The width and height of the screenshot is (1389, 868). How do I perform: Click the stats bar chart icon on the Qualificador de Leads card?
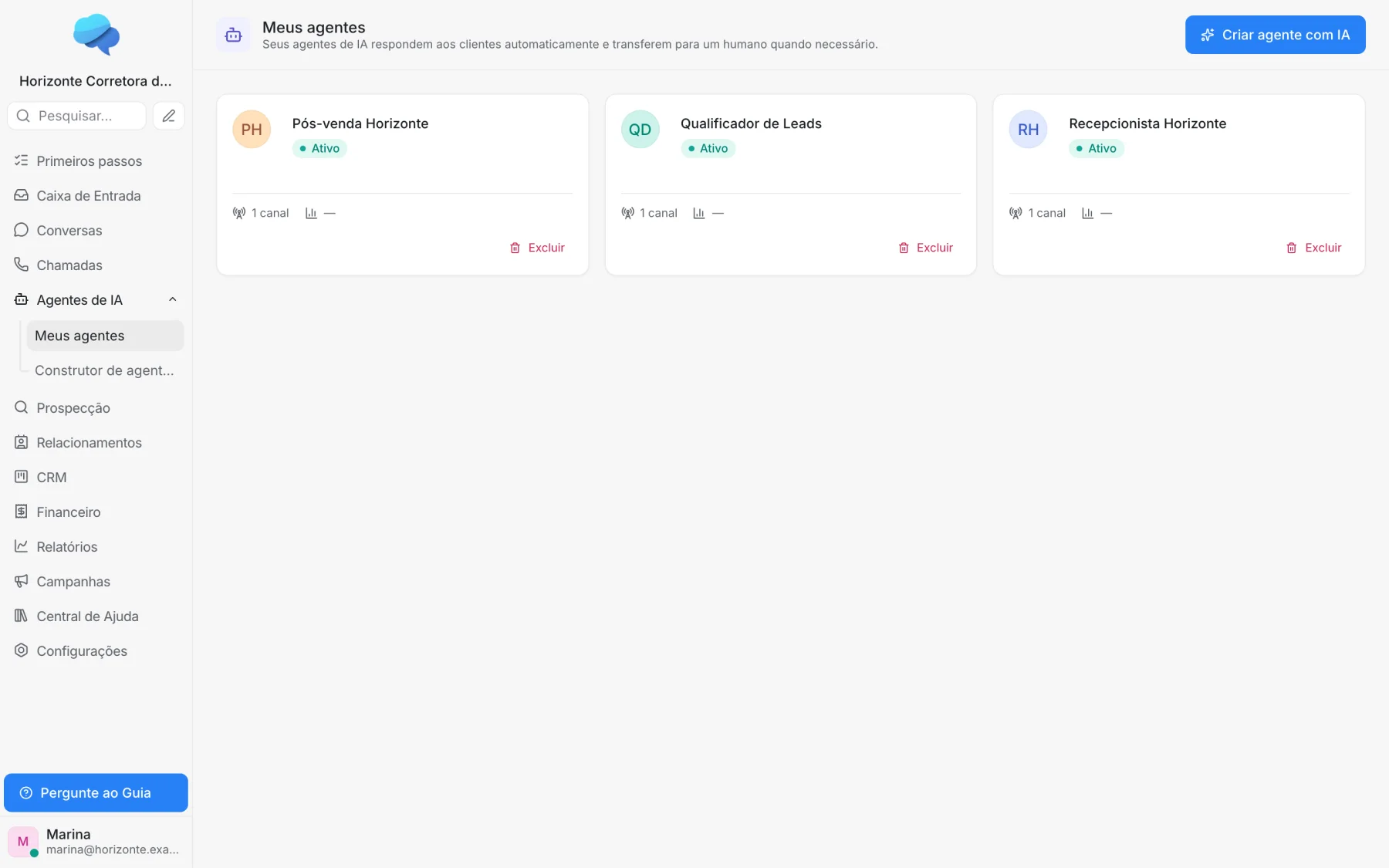click(699, 213)
